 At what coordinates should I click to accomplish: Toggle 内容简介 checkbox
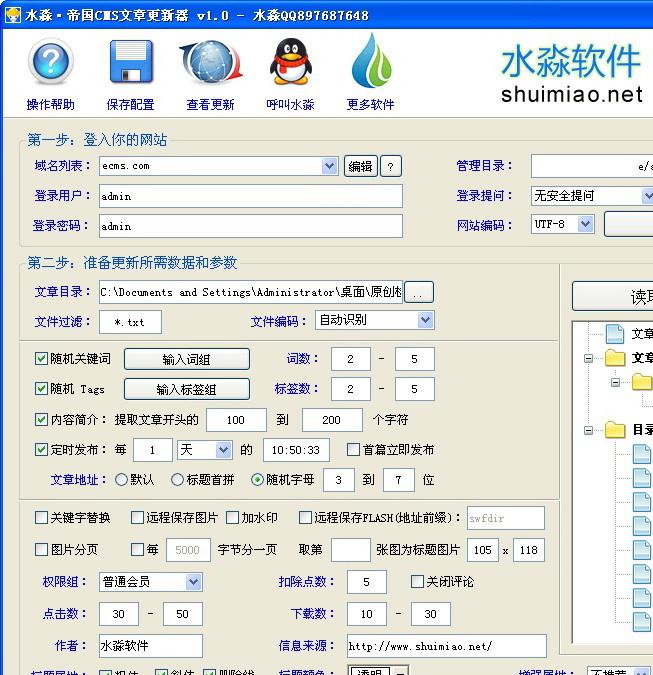click(x=41, y=419)
